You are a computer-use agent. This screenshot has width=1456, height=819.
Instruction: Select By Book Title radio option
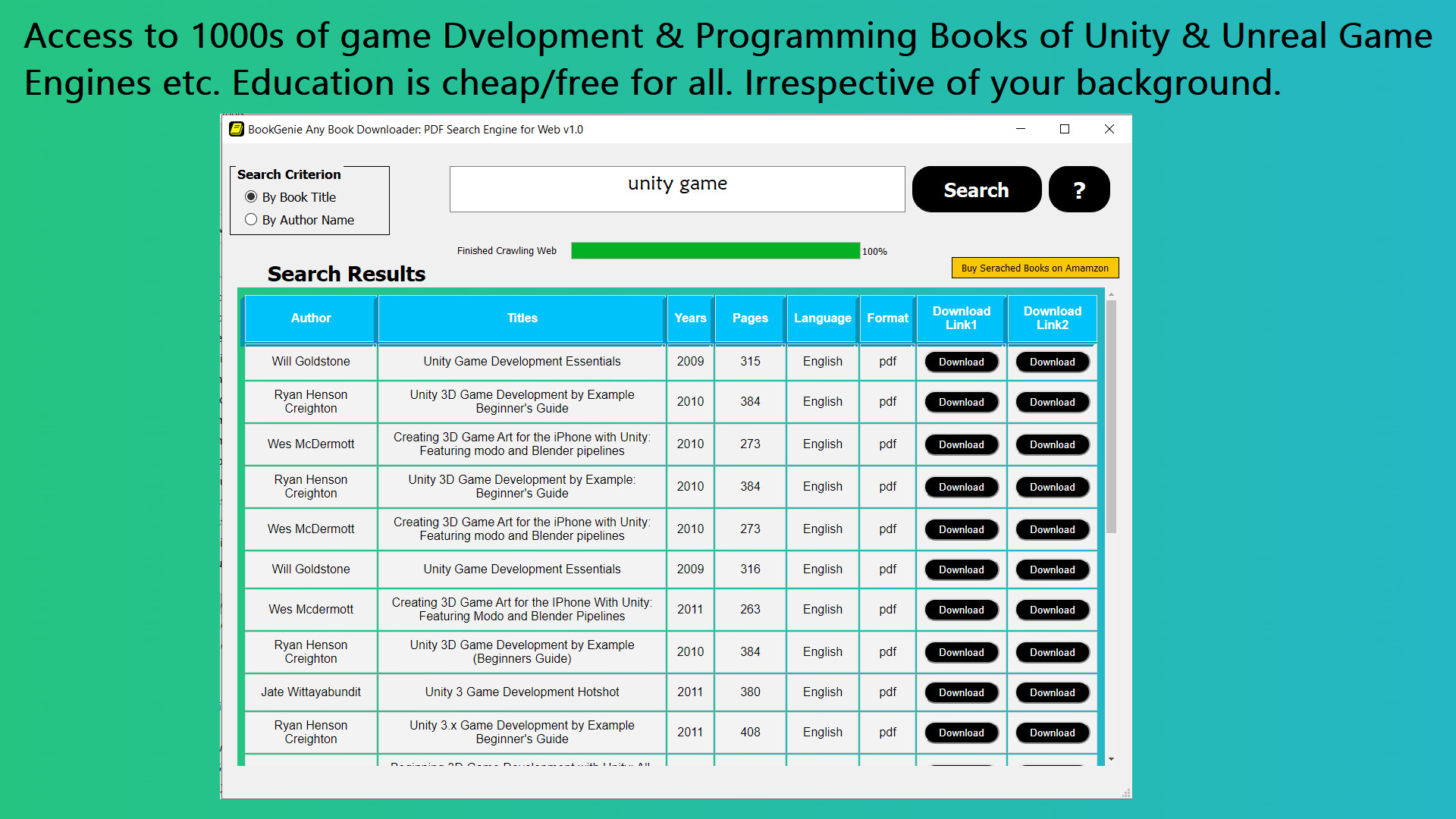pos(251,197)
